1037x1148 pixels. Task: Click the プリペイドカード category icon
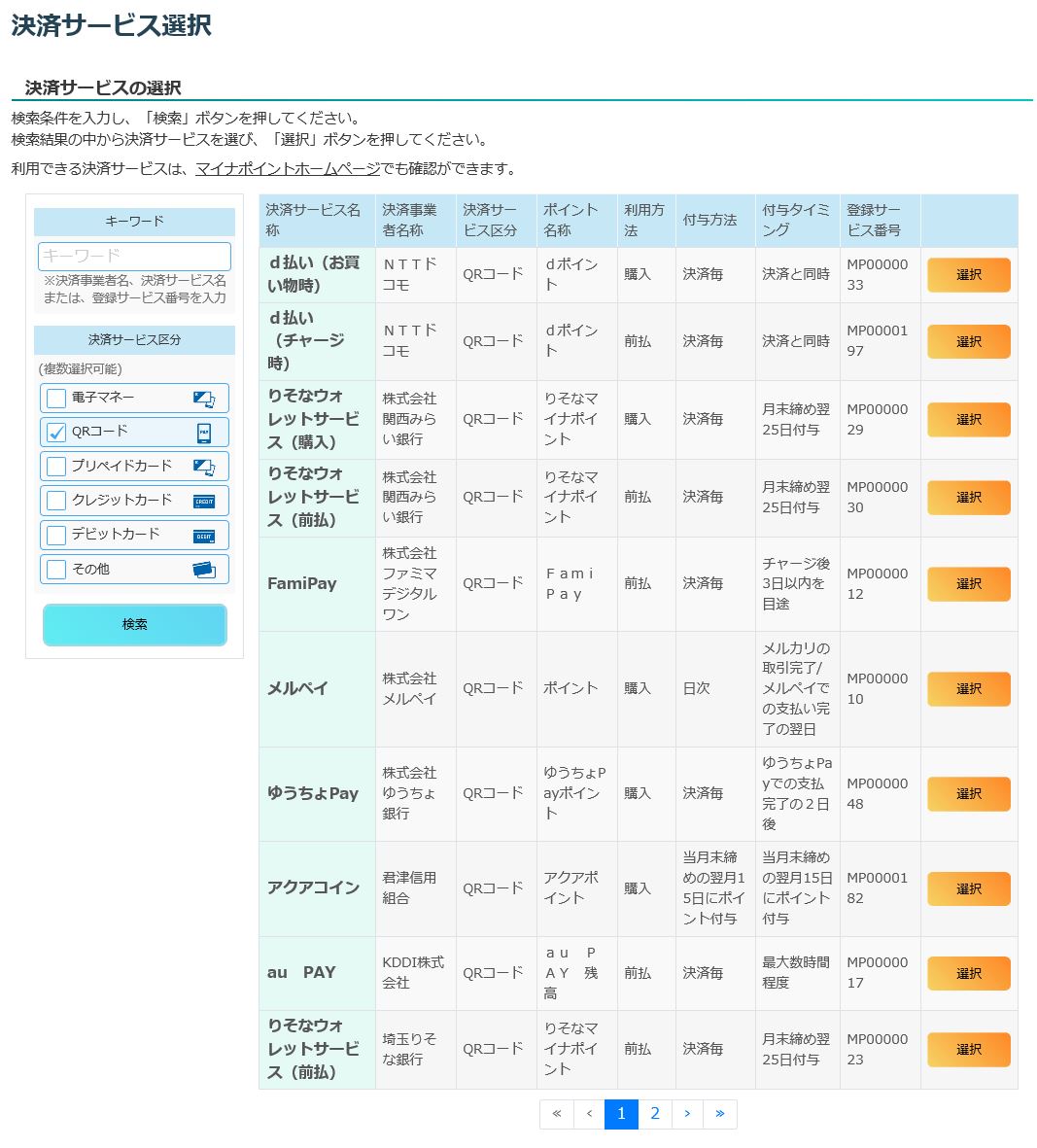point(203,468)
